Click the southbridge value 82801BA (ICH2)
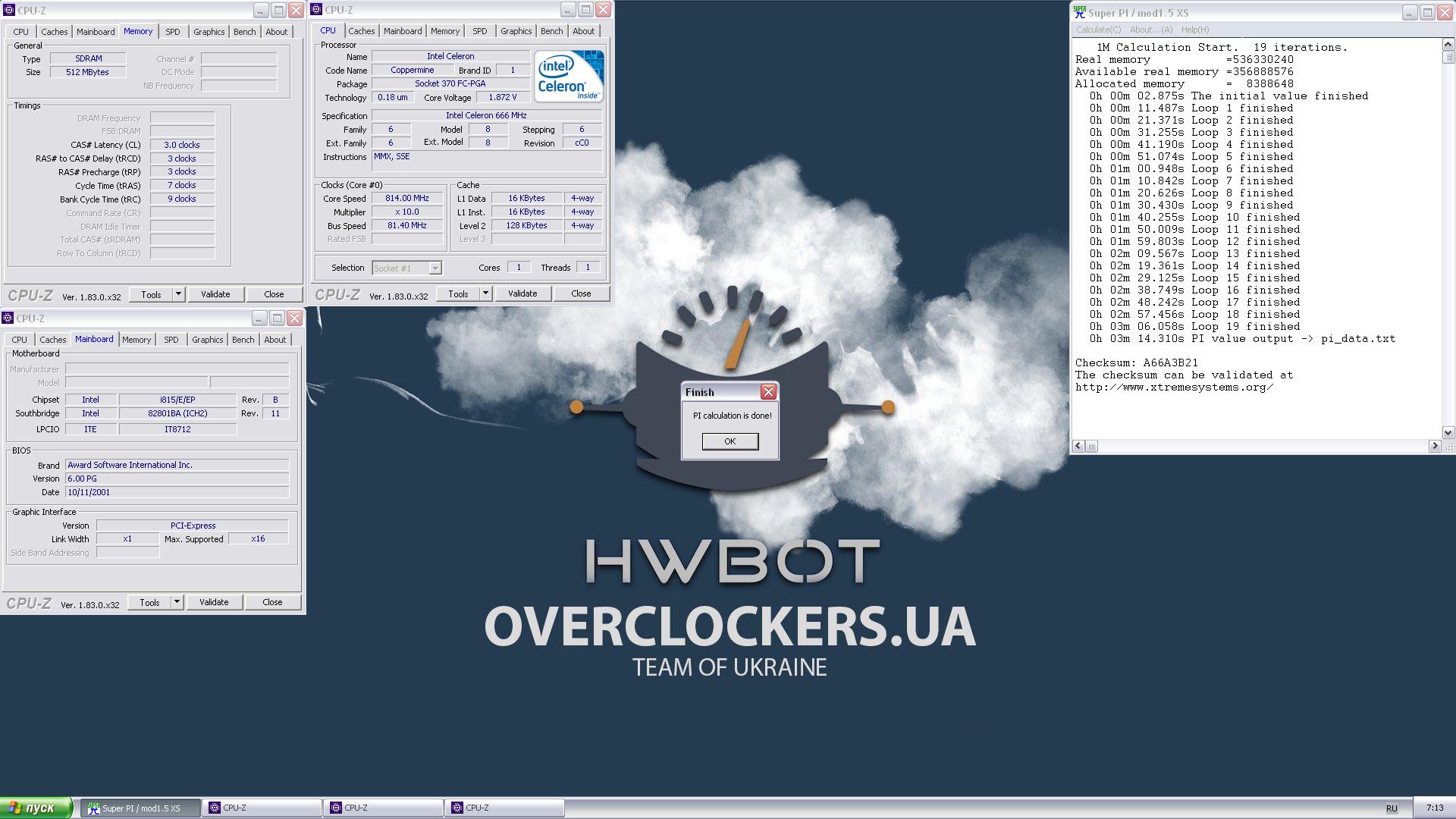Viewport: 1456px width, 819px height. pyautogui.click(x=177, y=413)
